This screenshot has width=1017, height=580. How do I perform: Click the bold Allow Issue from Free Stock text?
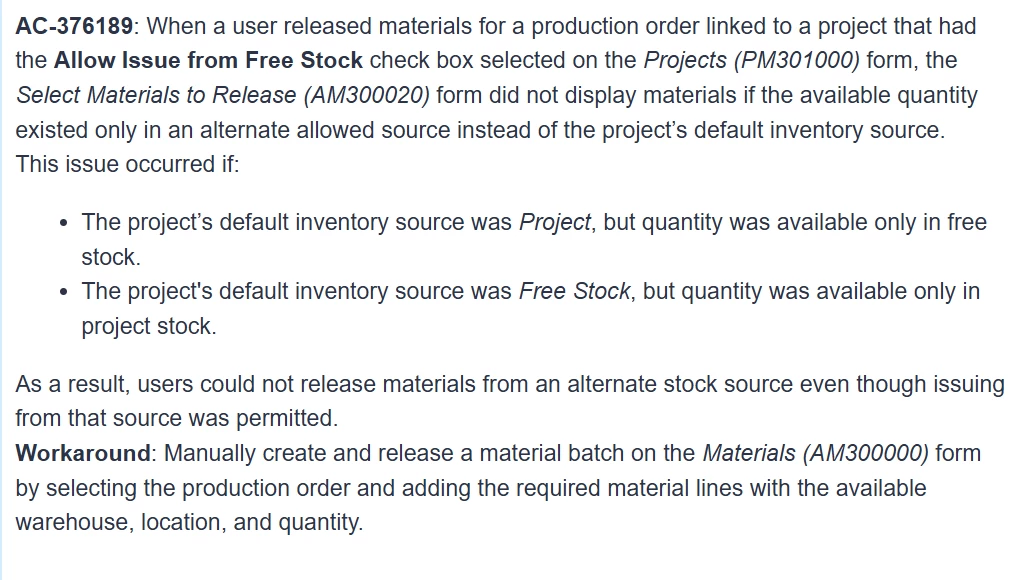coord(208,60)
